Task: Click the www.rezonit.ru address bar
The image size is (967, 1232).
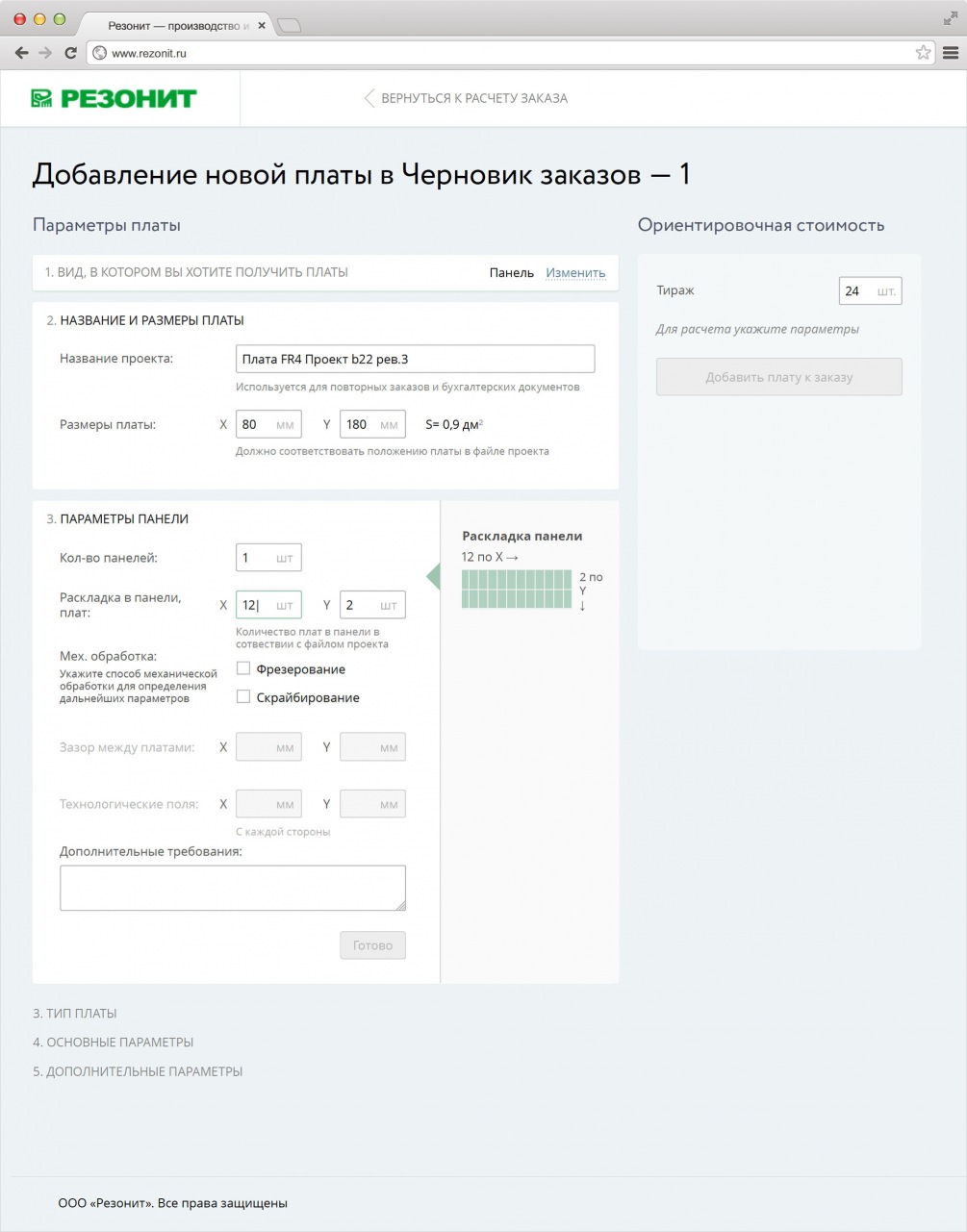Action: (510, 53)
